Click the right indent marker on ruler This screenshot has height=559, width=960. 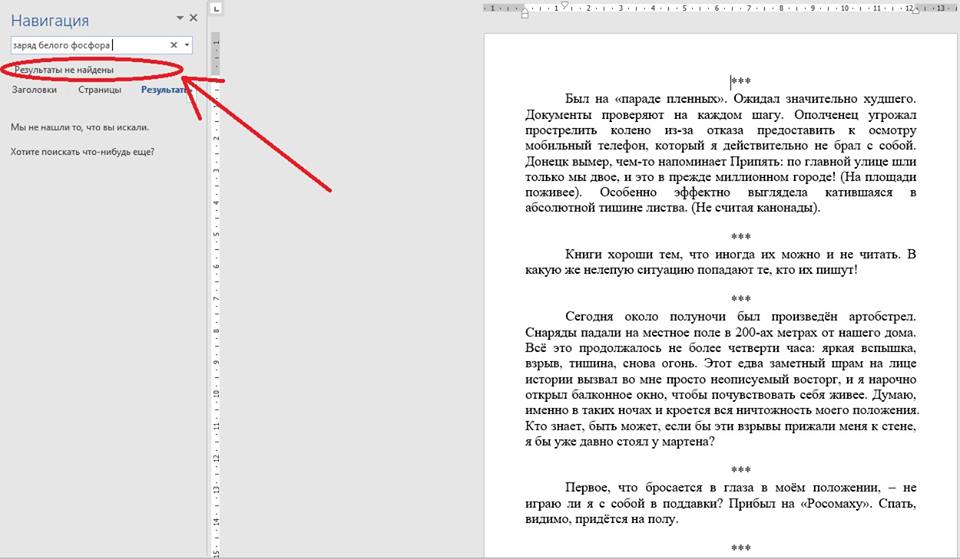pyautogui.click(x=917, y=10)
